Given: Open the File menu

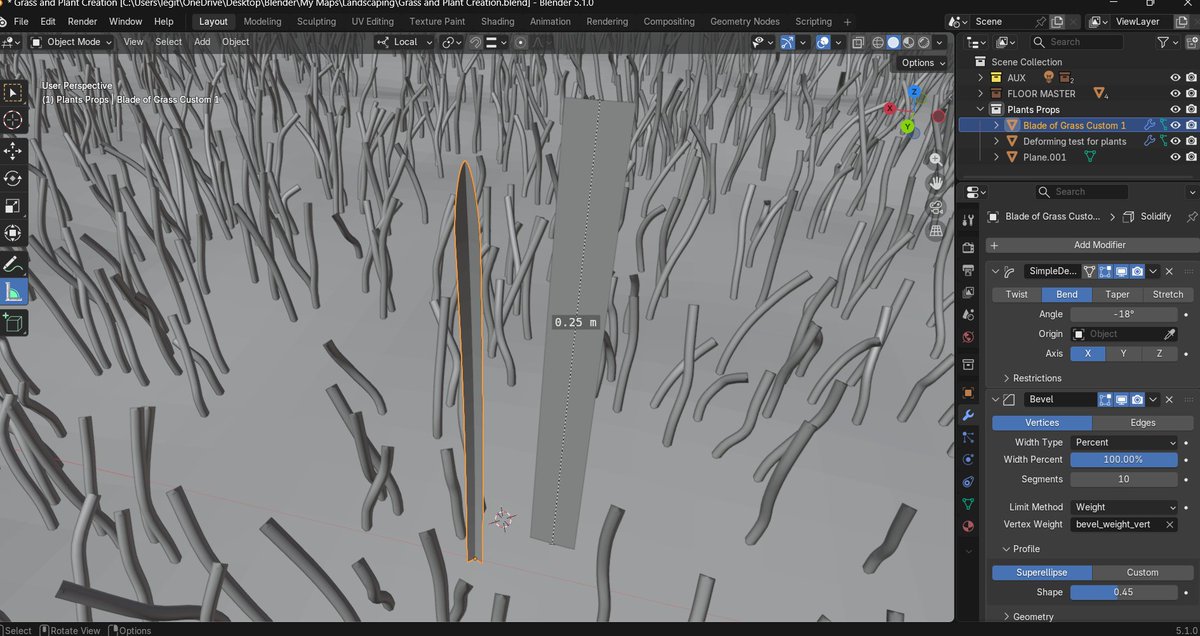Looking at the screenshot, I should [21, 21].
